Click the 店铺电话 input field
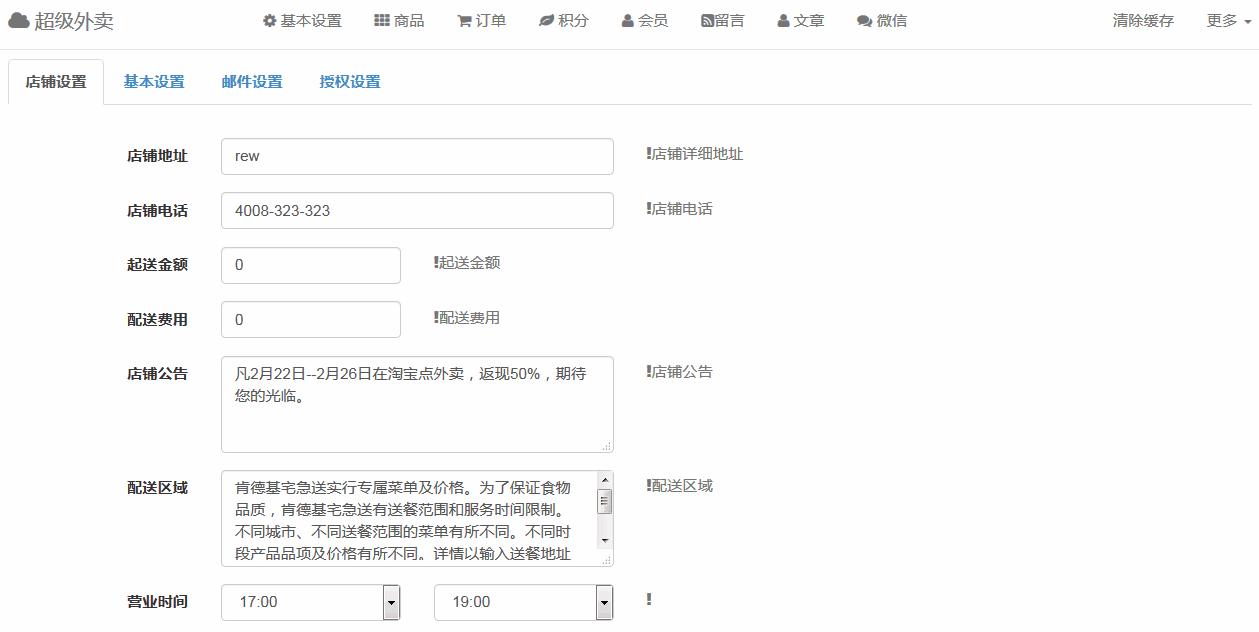Screen dimensions: 1259x632 [x=417, y=211]
